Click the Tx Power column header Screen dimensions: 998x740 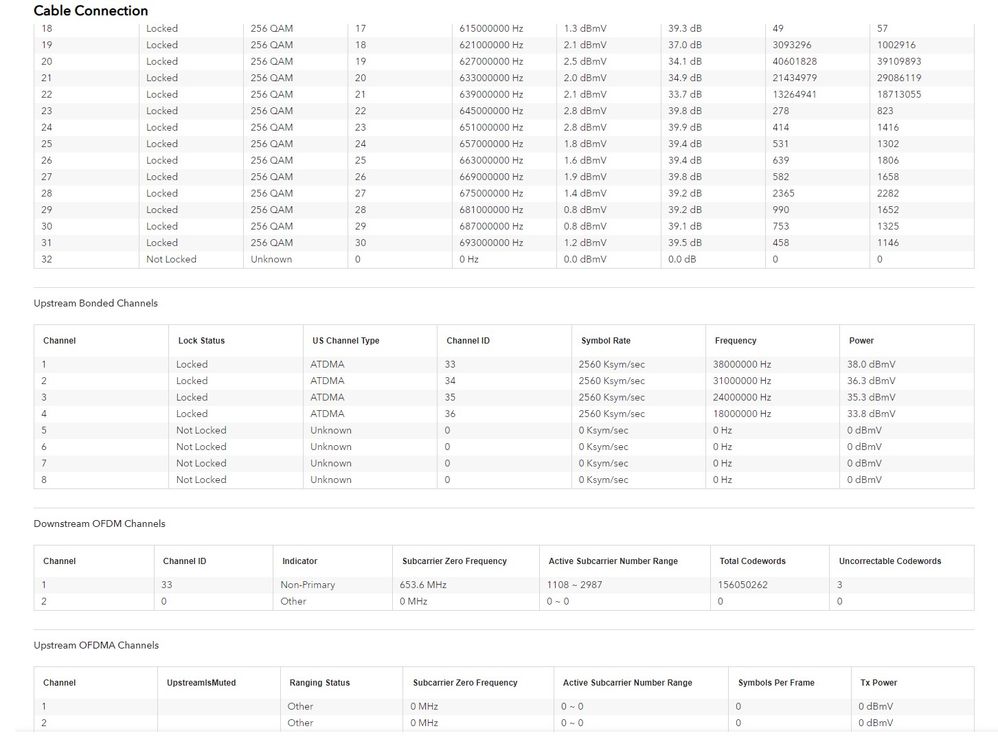(878, 683)
